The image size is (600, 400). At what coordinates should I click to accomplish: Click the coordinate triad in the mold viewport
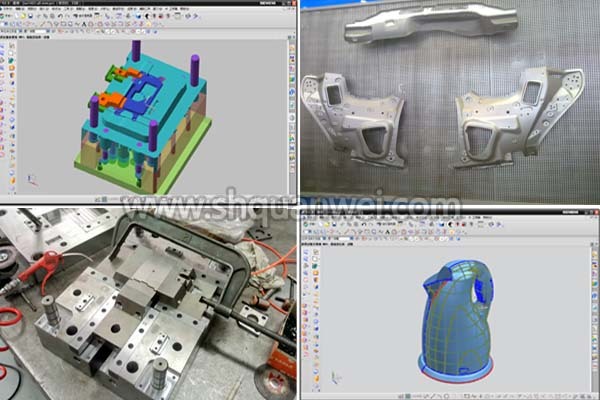pos(30,180)
